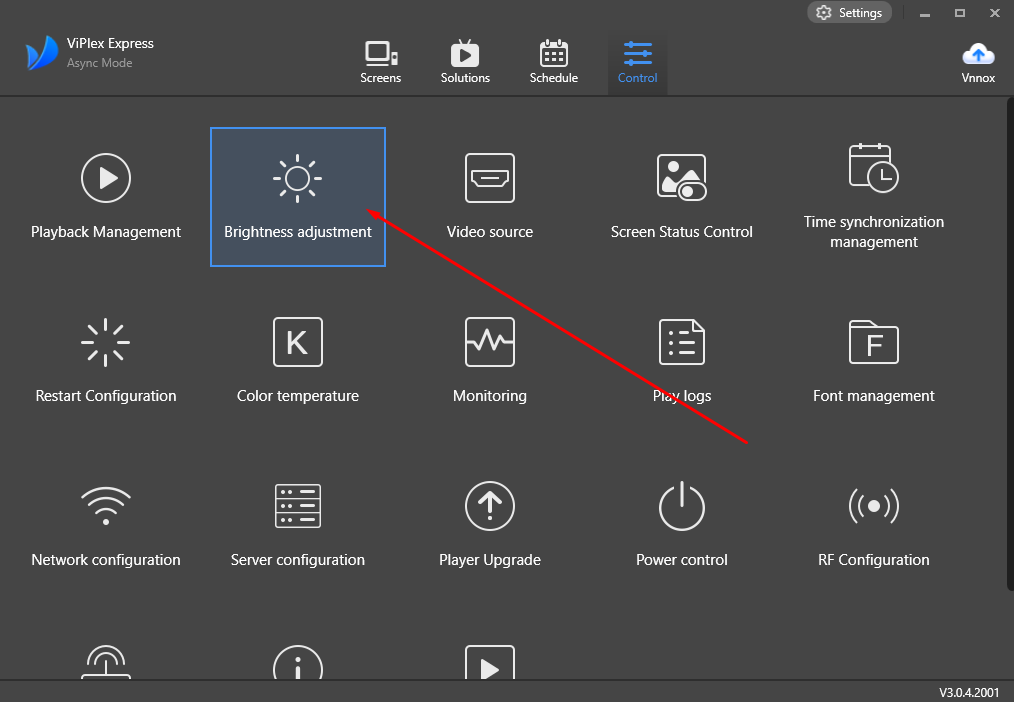Open Screen Status Control
The width and height of the screenshot is (1014, 702).
tap(682, 197)
